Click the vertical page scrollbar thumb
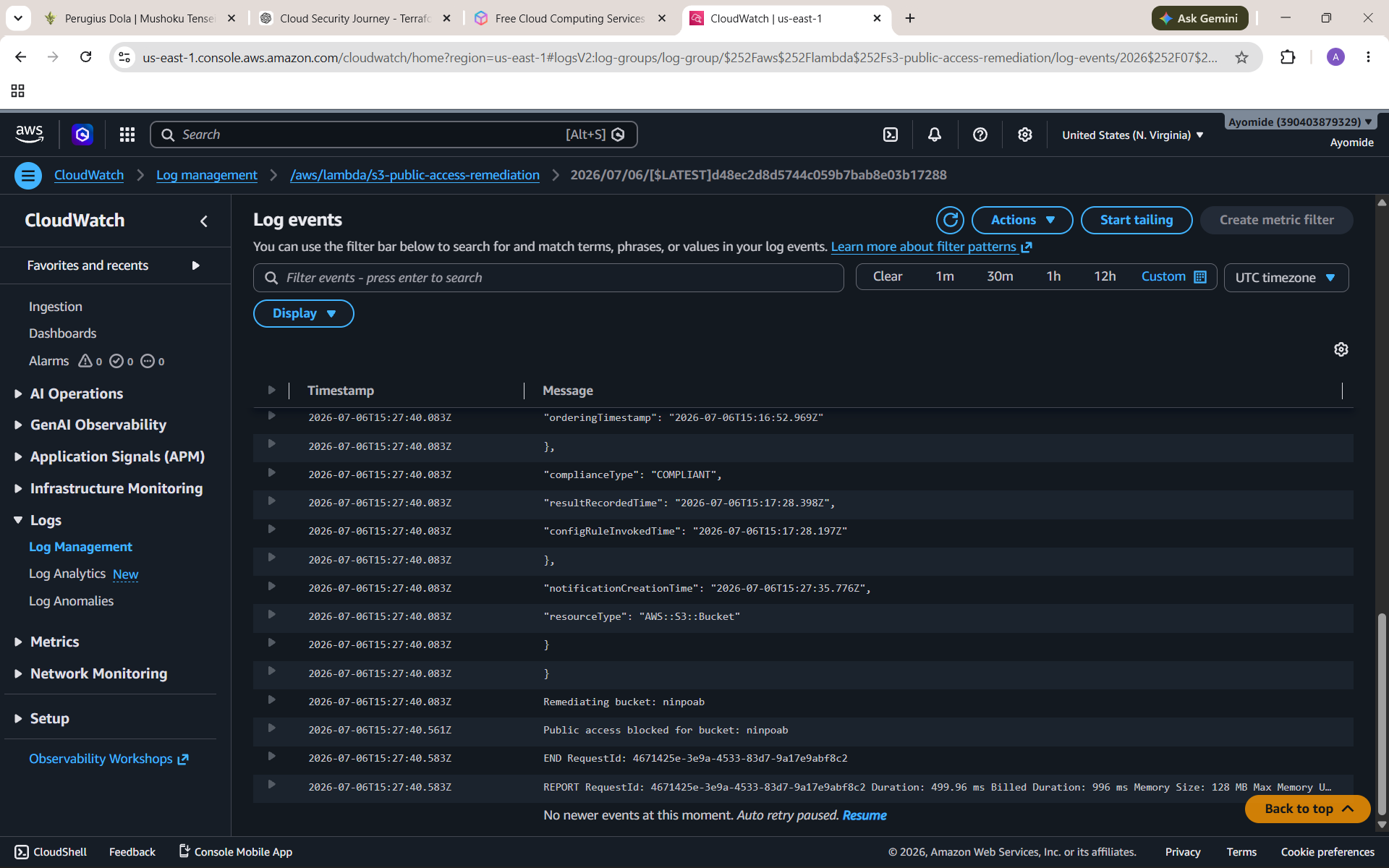1389x868 pixels. [x=1382, y=714]
